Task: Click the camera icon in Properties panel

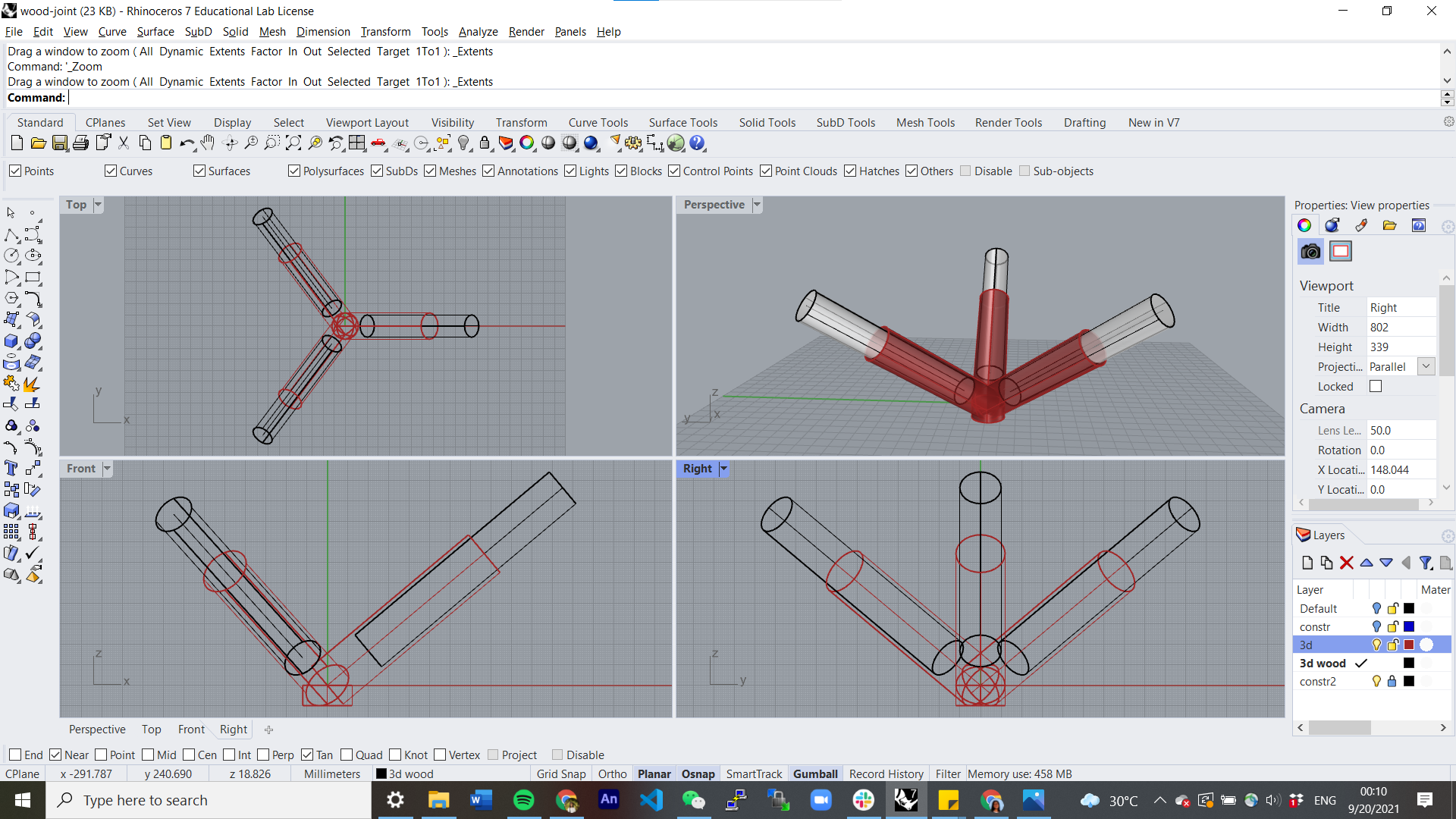Action: 1310,252
